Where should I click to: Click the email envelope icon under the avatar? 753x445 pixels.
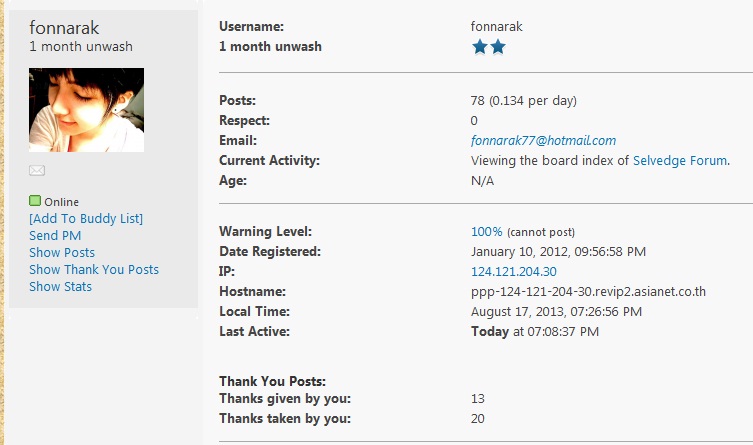37,171
